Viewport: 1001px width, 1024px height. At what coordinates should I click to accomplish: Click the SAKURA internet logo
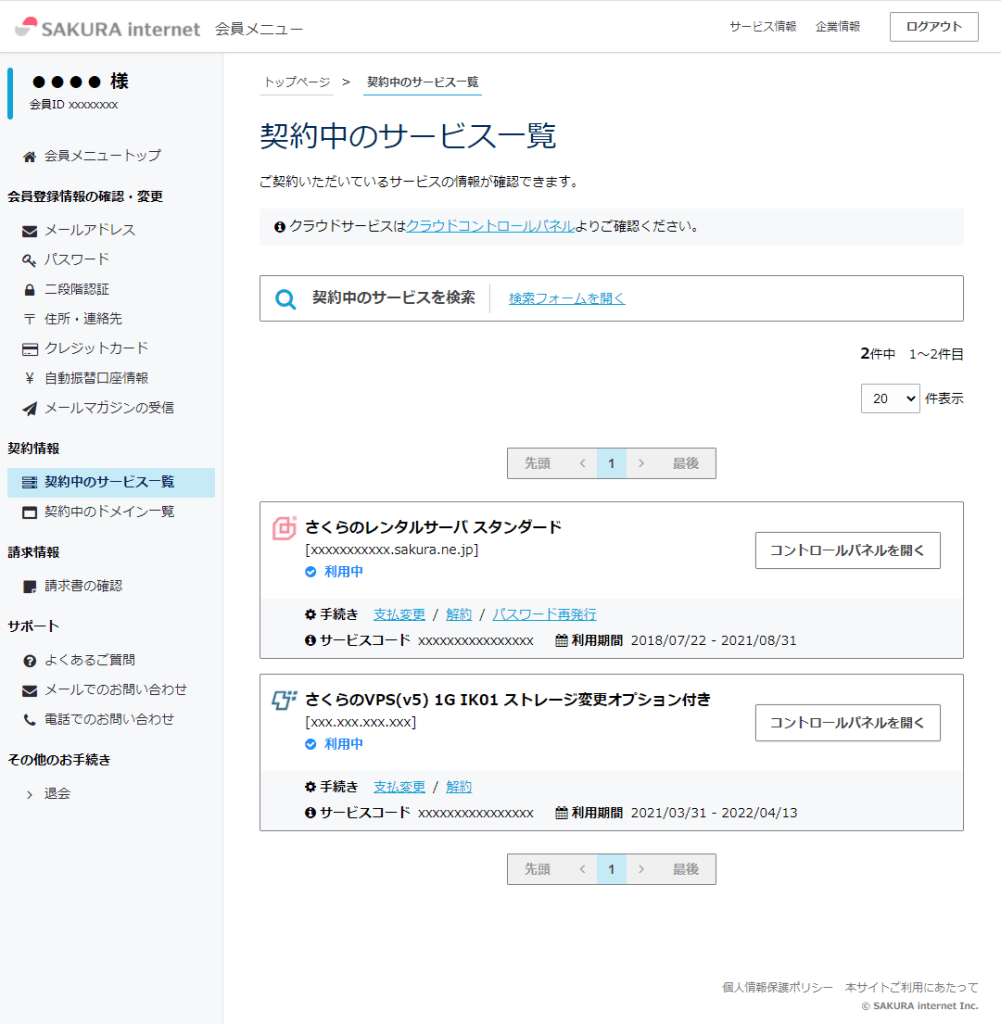coord(108,28)
